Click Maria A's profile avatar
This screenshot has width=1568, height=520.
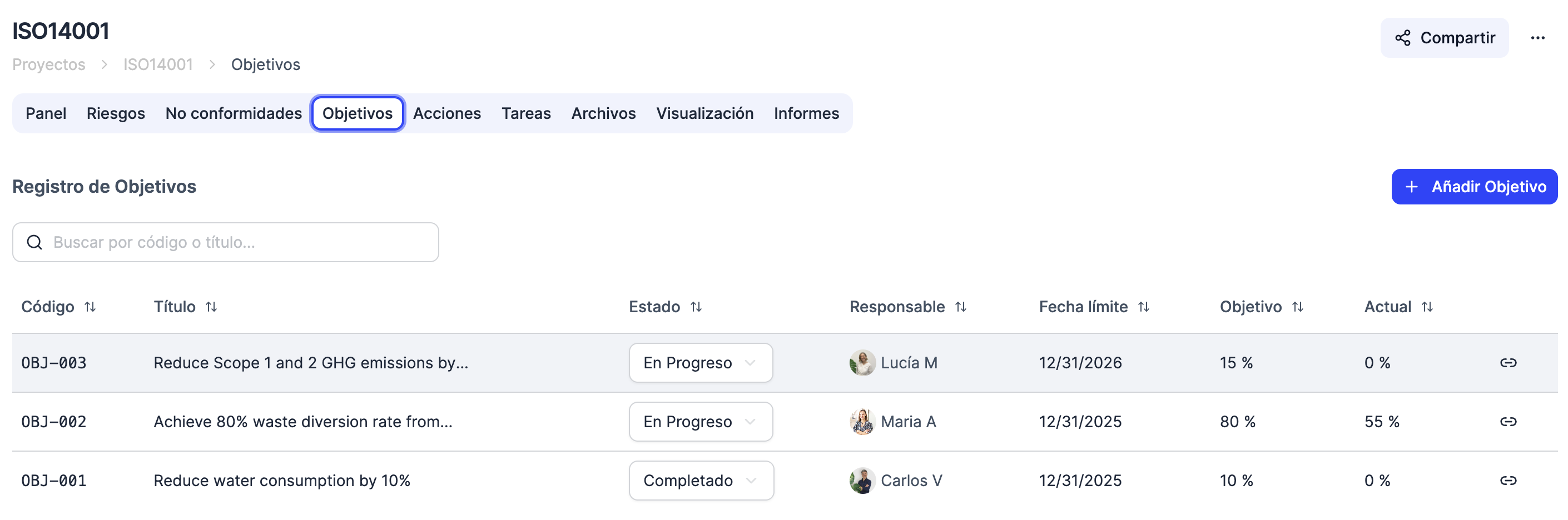(861, 422)
